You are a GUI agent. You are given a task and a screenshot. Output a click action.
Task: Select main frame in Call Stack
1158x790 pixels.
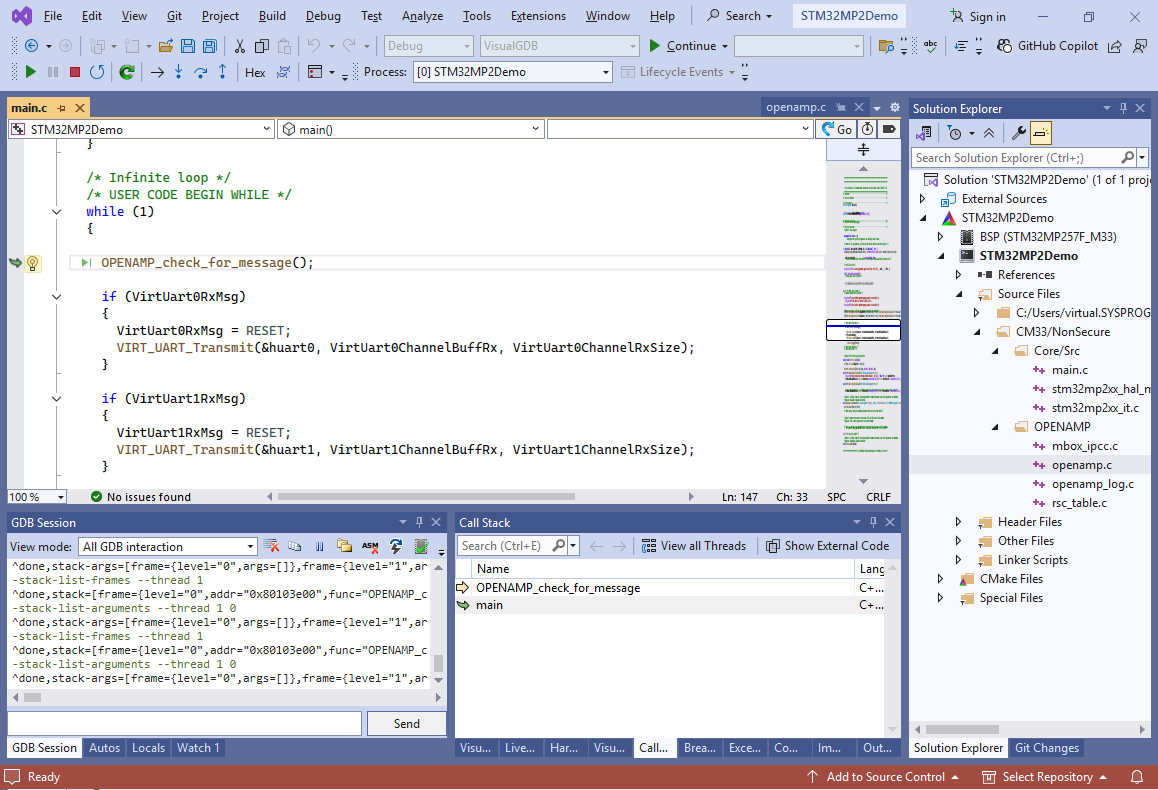pyautogui.click(x=489, y=605)
